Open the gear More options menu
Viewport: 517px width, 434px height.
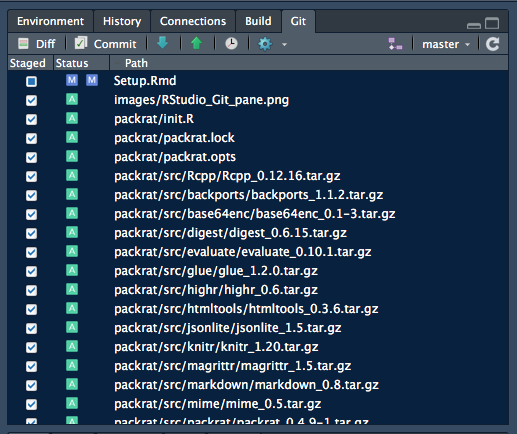[x=265, y=44]
